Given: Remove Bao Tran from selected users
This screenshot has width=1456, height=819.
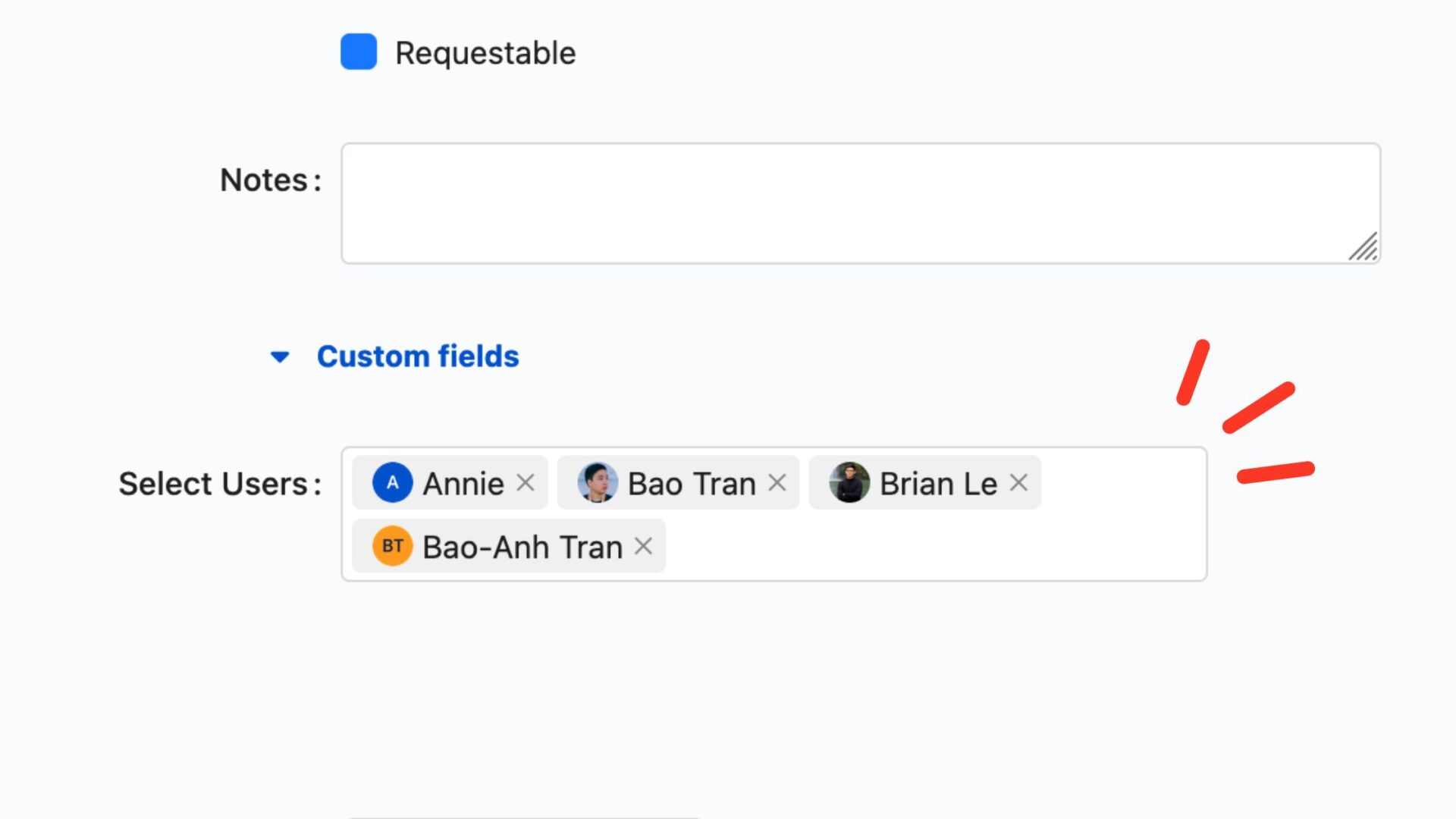Looking at the screenshot, I should (x=778, y=483).
